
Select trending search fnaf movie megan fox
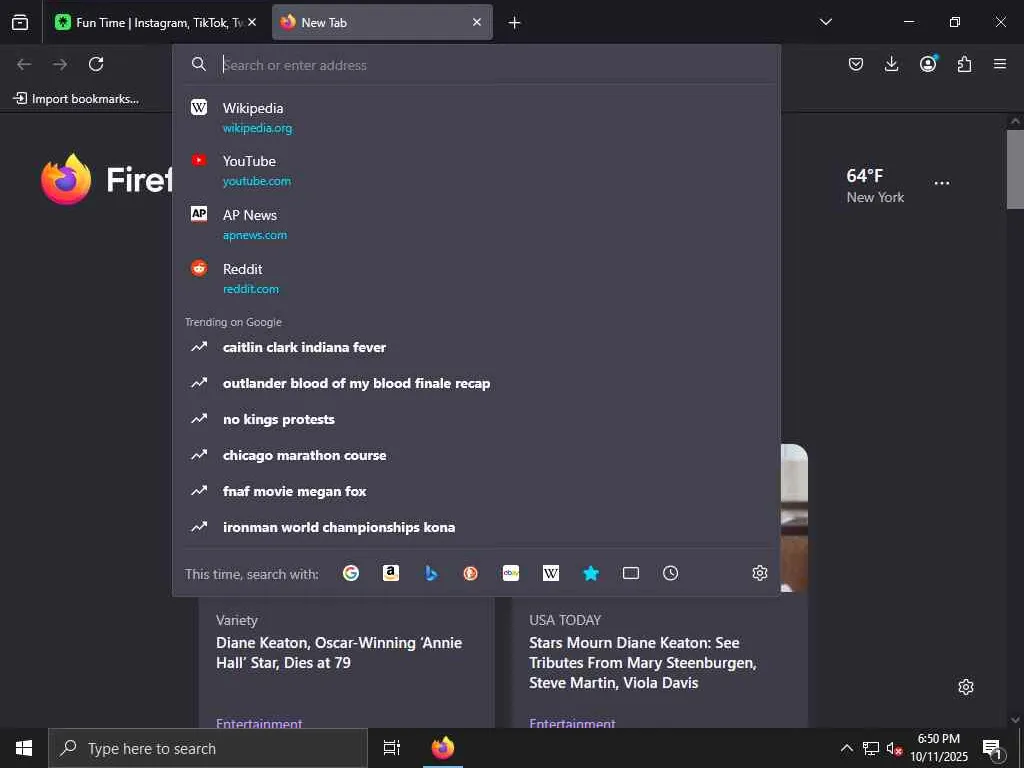(477, 491)
